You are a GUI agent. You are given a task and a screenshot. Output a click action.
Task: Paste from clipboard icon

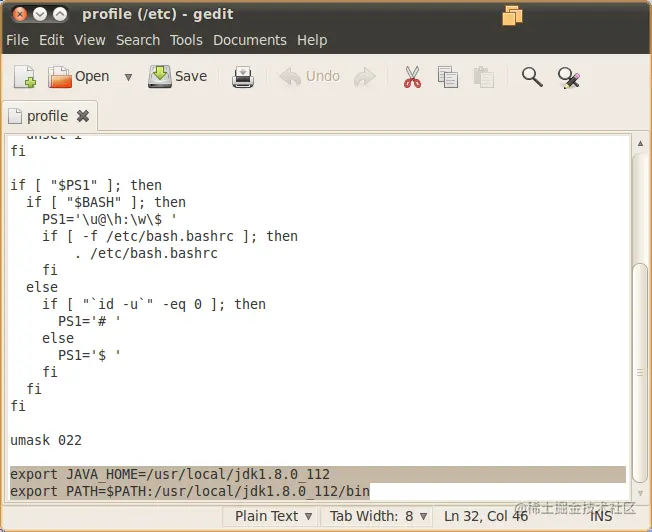click(484, 77)
